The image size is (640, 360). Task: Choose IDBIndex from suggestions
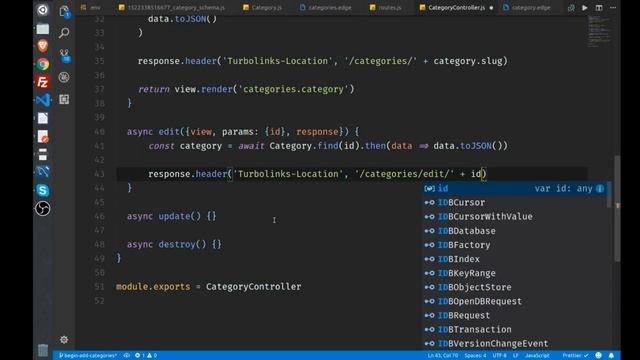(x=514, y=259)
